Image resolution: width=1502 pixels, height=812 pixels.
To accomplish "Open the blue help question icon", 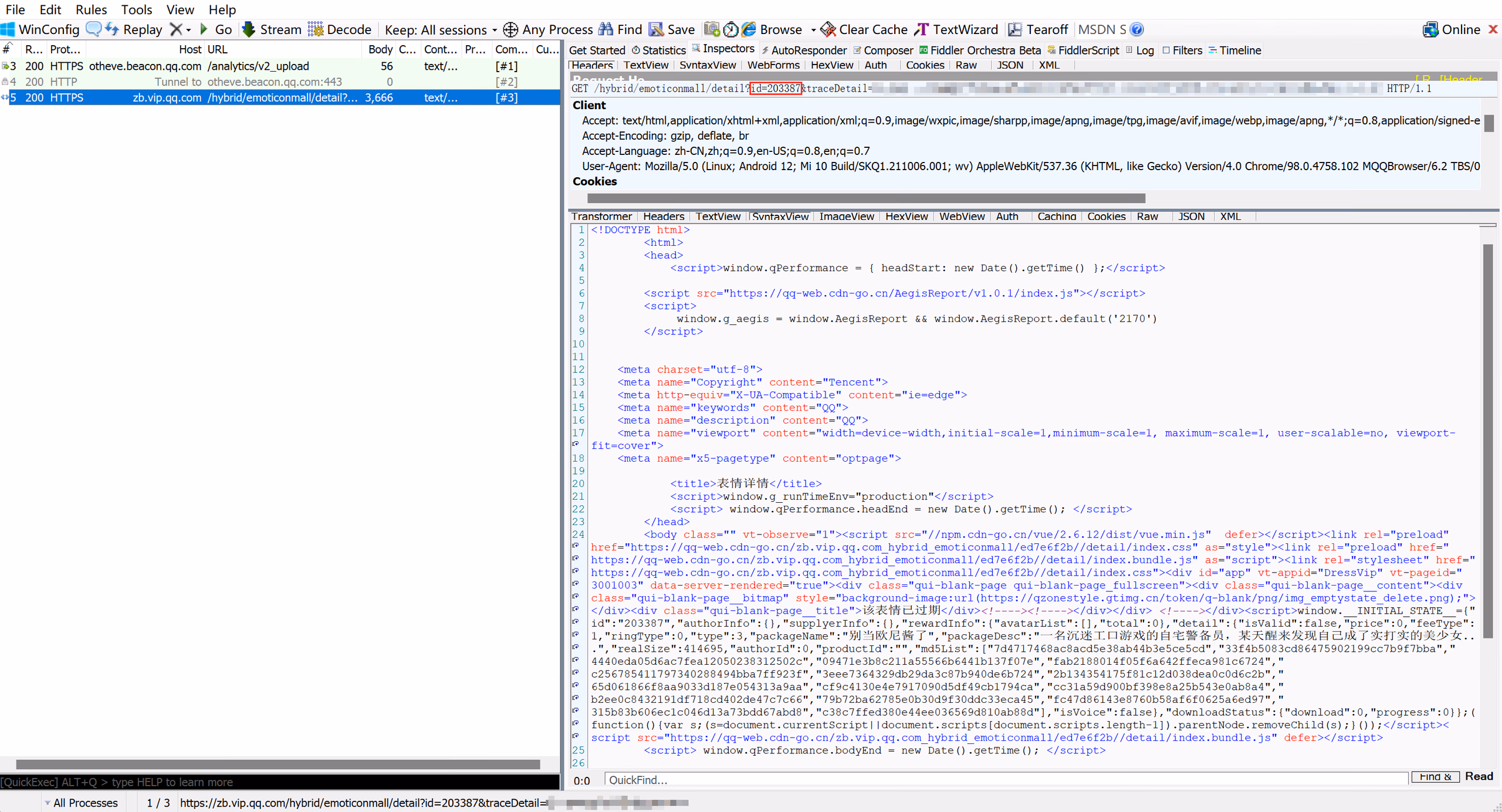I will click(1137, 29).
